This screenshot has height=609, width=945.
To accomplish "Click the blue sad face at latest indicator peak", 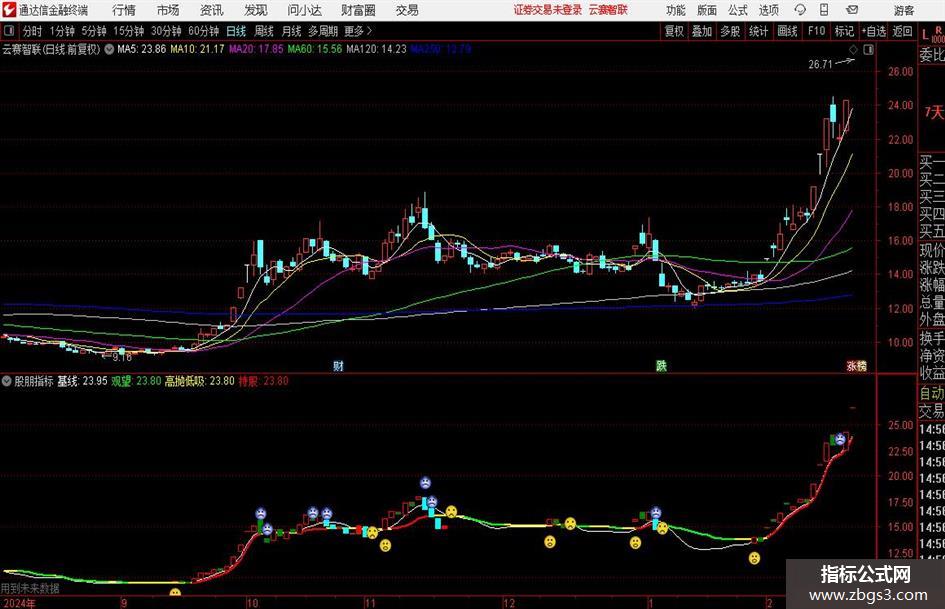I will point(840,440).
